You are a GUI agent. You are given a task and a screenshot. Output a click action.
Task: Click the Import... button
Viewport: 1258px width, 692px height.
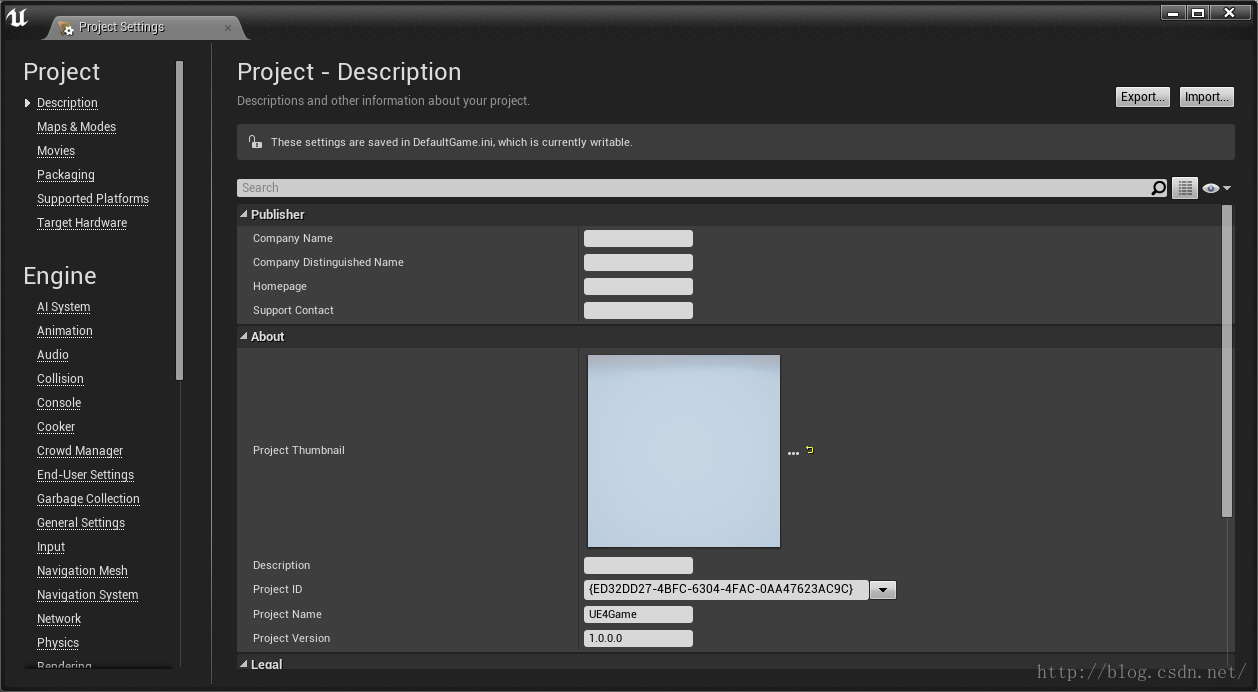pyautogui.click(x=1206, y=97)
